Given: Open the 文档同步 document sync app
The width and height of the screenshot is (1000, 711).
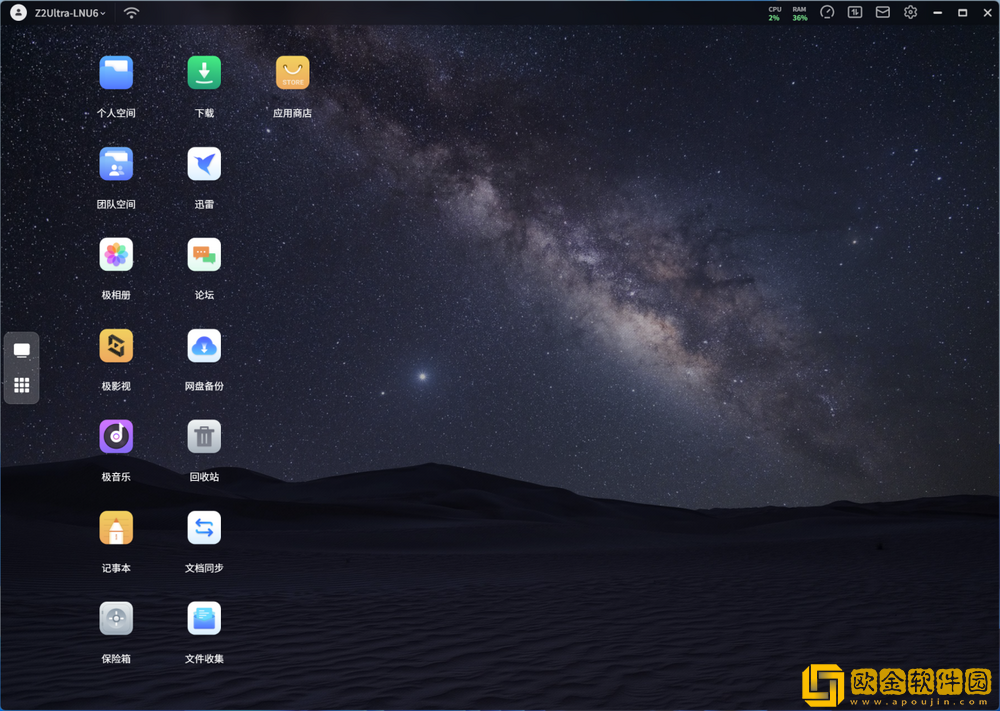Looking at the screenshot, I should [x=204, y=528].
